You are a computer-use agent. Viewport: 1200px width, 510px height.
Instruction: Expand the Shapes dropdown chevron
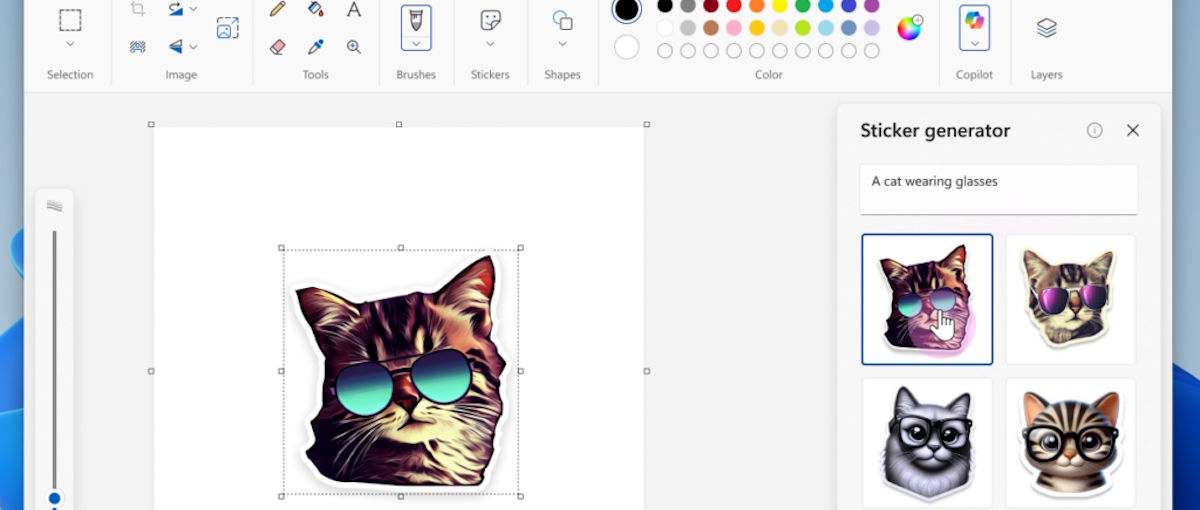(x=563, y=44)
